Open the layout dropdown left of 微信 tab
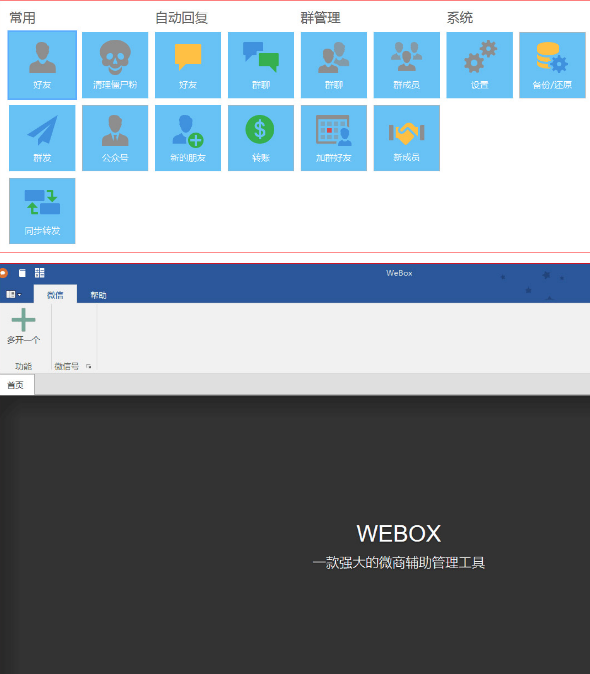590x674 pixels. tap(14, 294)
